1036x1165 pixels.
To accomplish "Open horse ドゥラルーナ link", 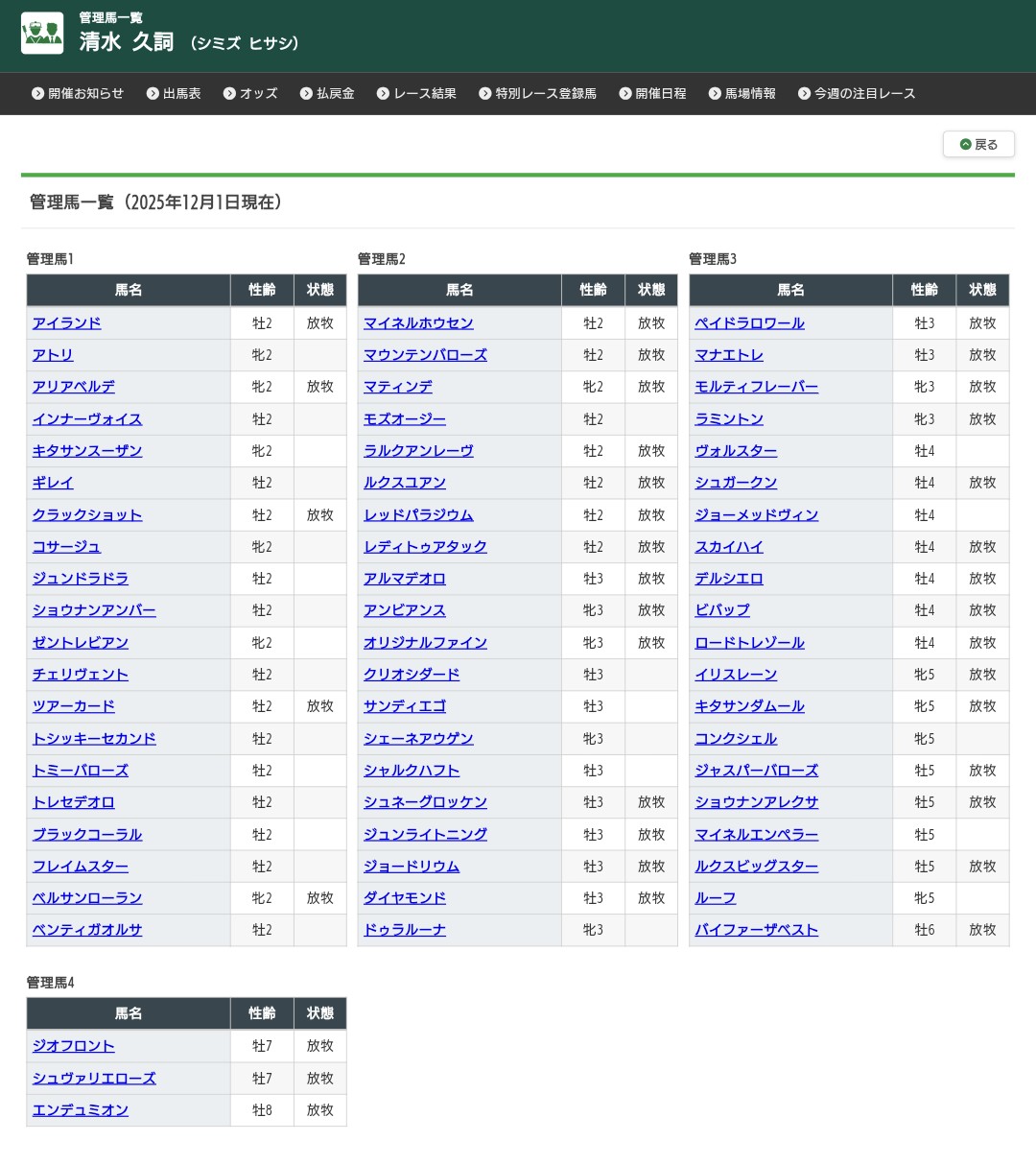I will [404, 930].
